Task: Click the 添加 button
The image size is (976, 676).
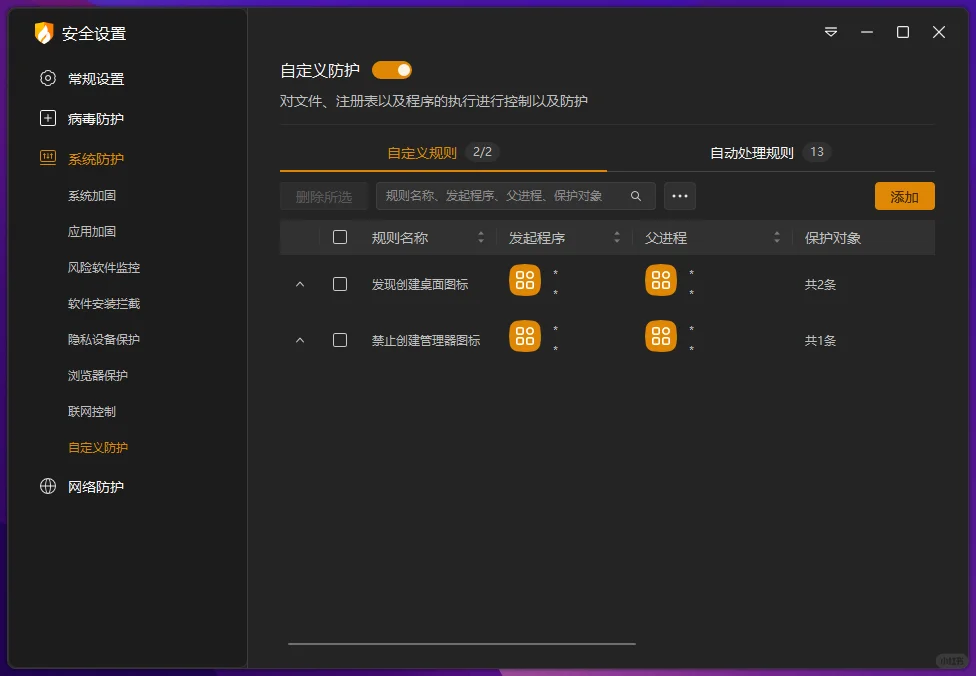Action: (x=904, y=196)
